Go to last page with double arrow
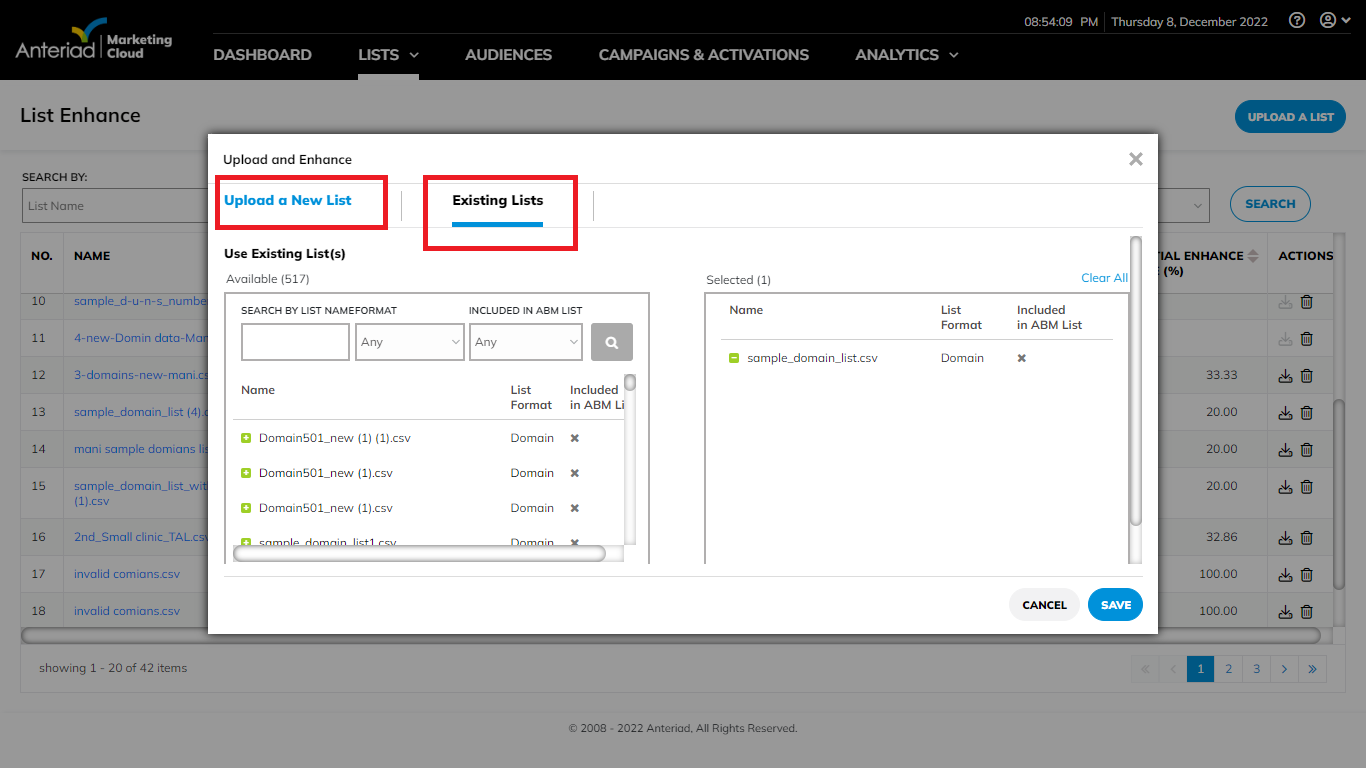The width and height of the screenshot is (1366, 768). 1312,669
